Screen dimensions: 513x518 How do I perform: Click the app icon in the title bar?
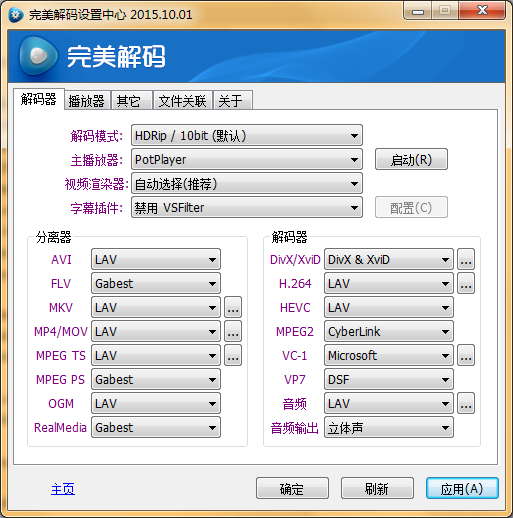[x=16, y=15]
